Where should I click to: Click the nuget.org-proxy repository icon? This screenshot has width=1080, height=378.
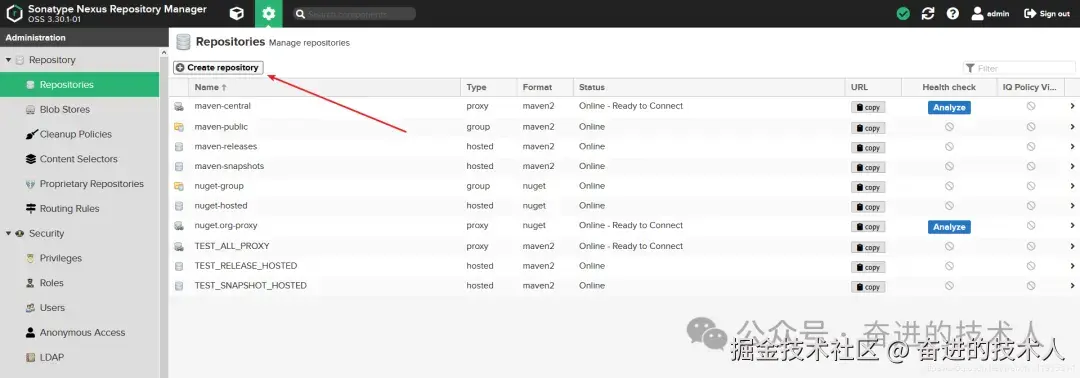pos(179,226)
